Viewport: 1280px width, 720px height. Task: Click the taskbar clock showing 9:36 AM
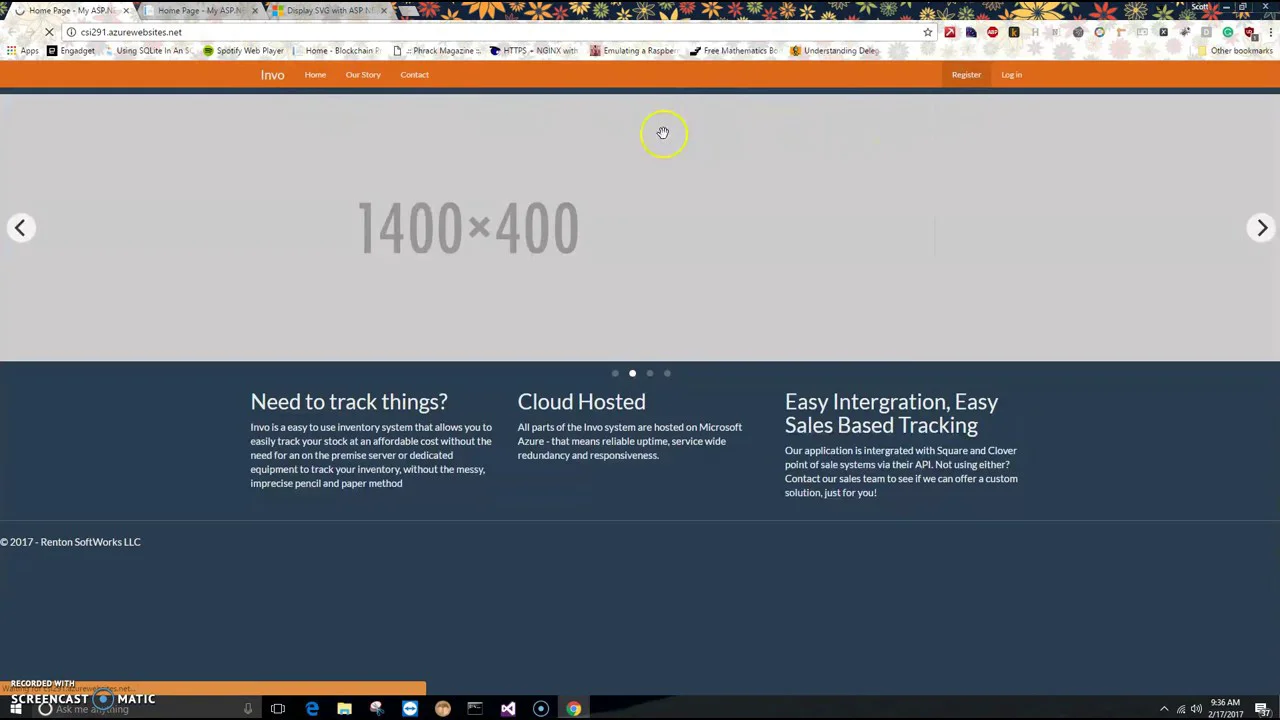(x=1225, y=709)
